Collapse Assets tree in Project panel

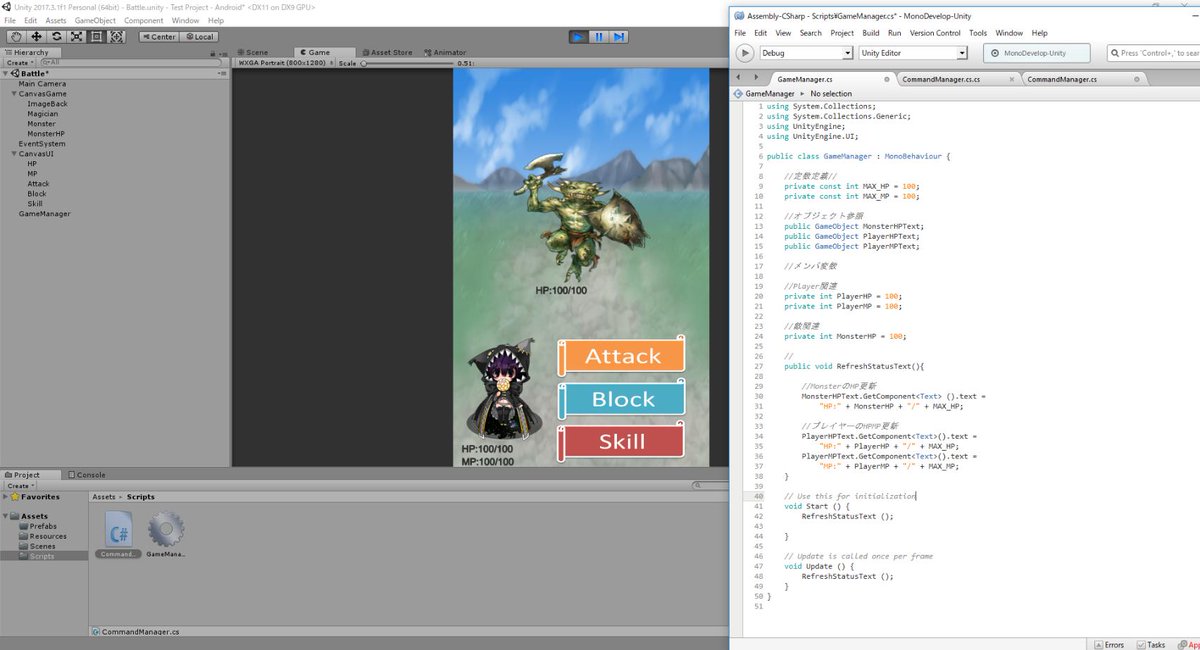5,516
